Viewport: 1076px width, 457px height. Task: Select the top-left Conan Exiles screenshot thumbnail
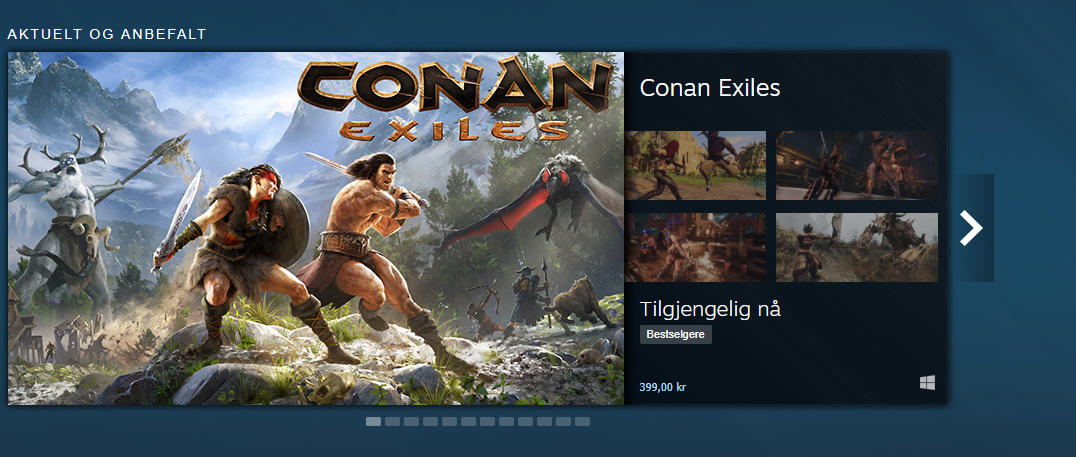coord(696,165)
